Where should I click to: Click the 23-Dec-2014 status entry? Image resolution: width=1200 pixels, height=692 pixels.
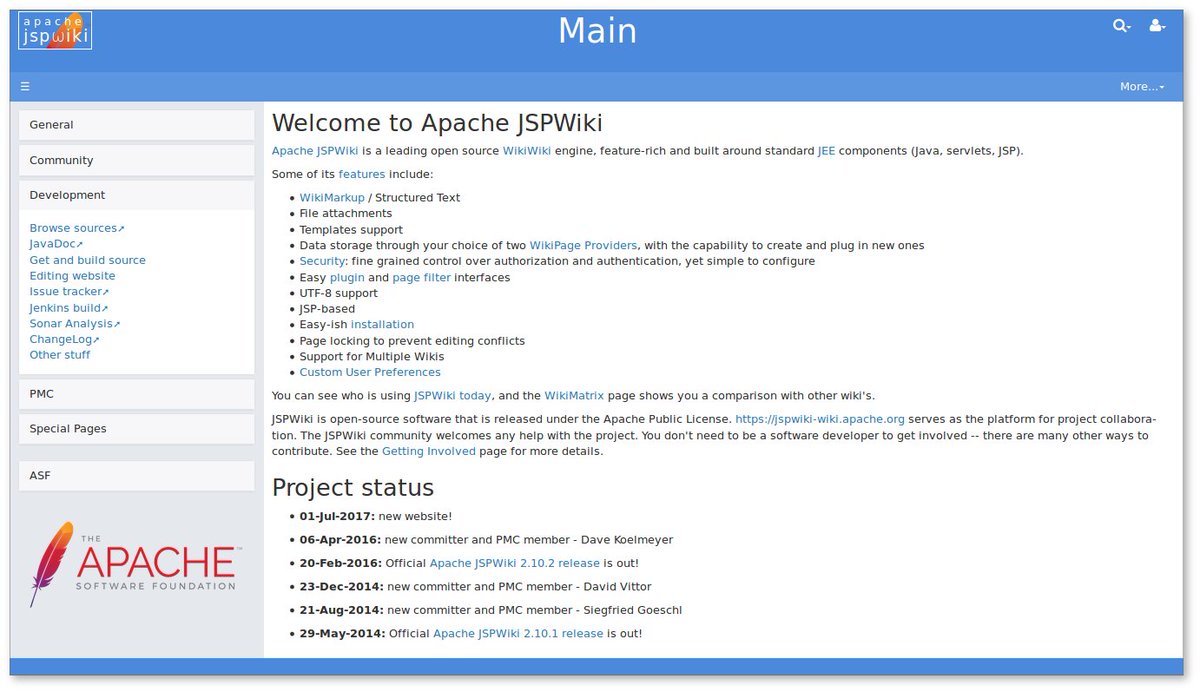click(475, 587)
